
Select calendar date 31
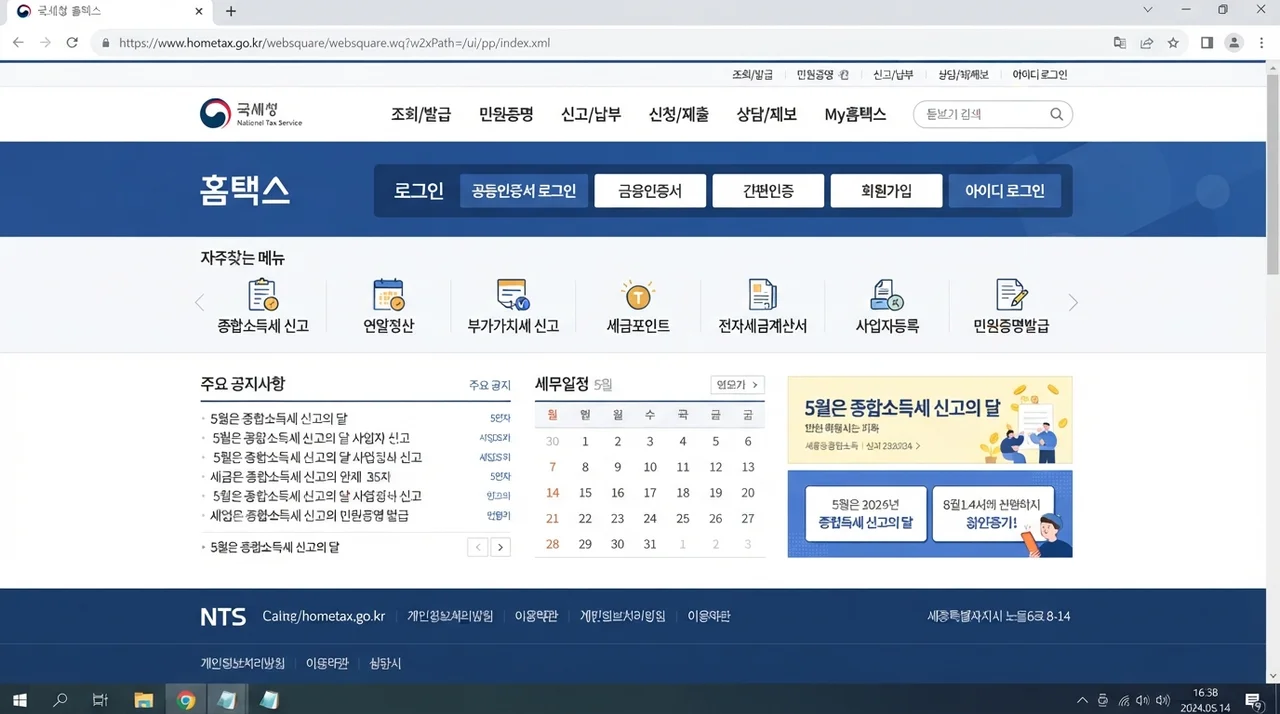tap(650, 544)
